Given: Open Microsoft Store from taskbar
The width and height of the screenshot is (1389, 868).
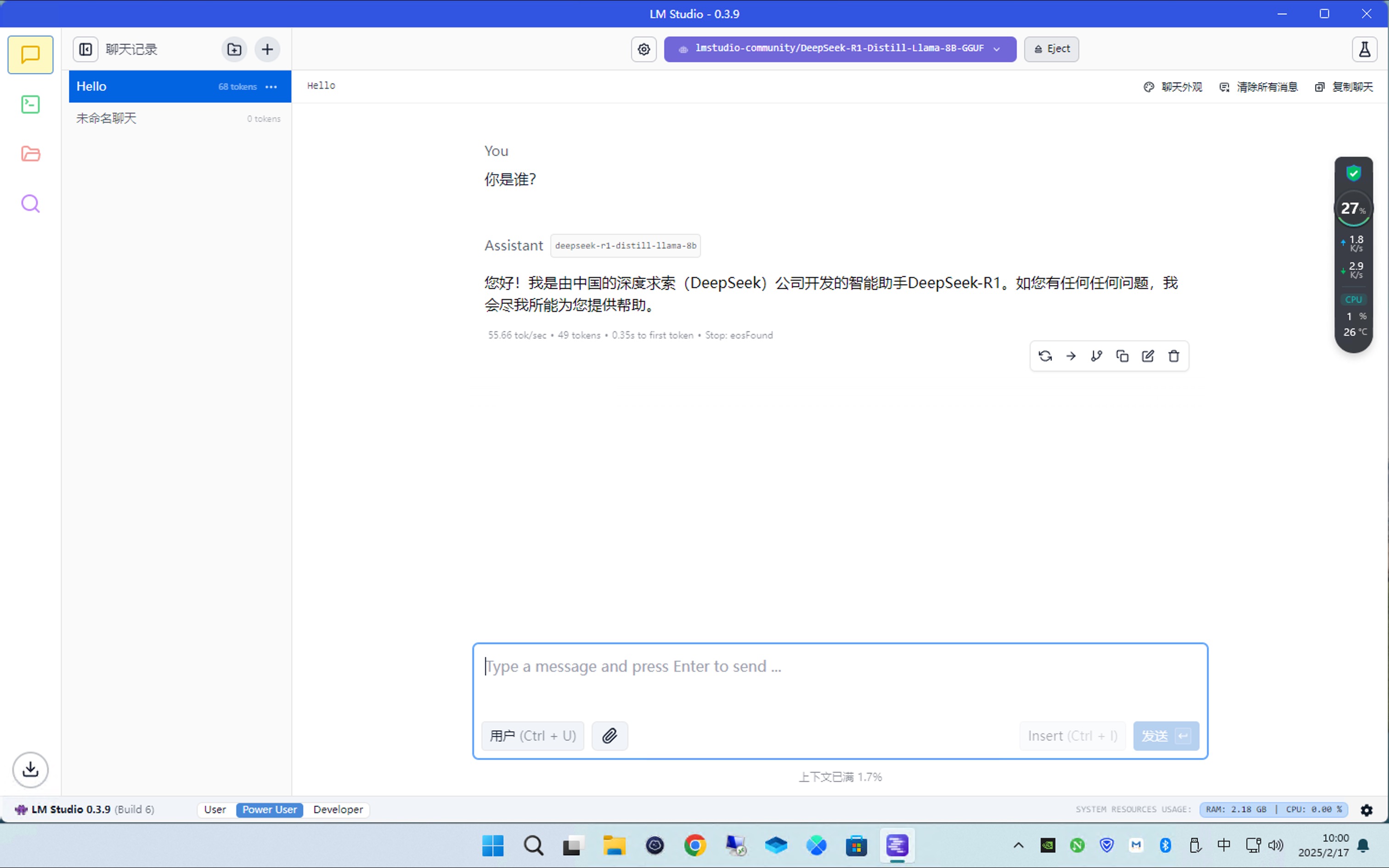Looking at the screenshot, I should [856, 845].
